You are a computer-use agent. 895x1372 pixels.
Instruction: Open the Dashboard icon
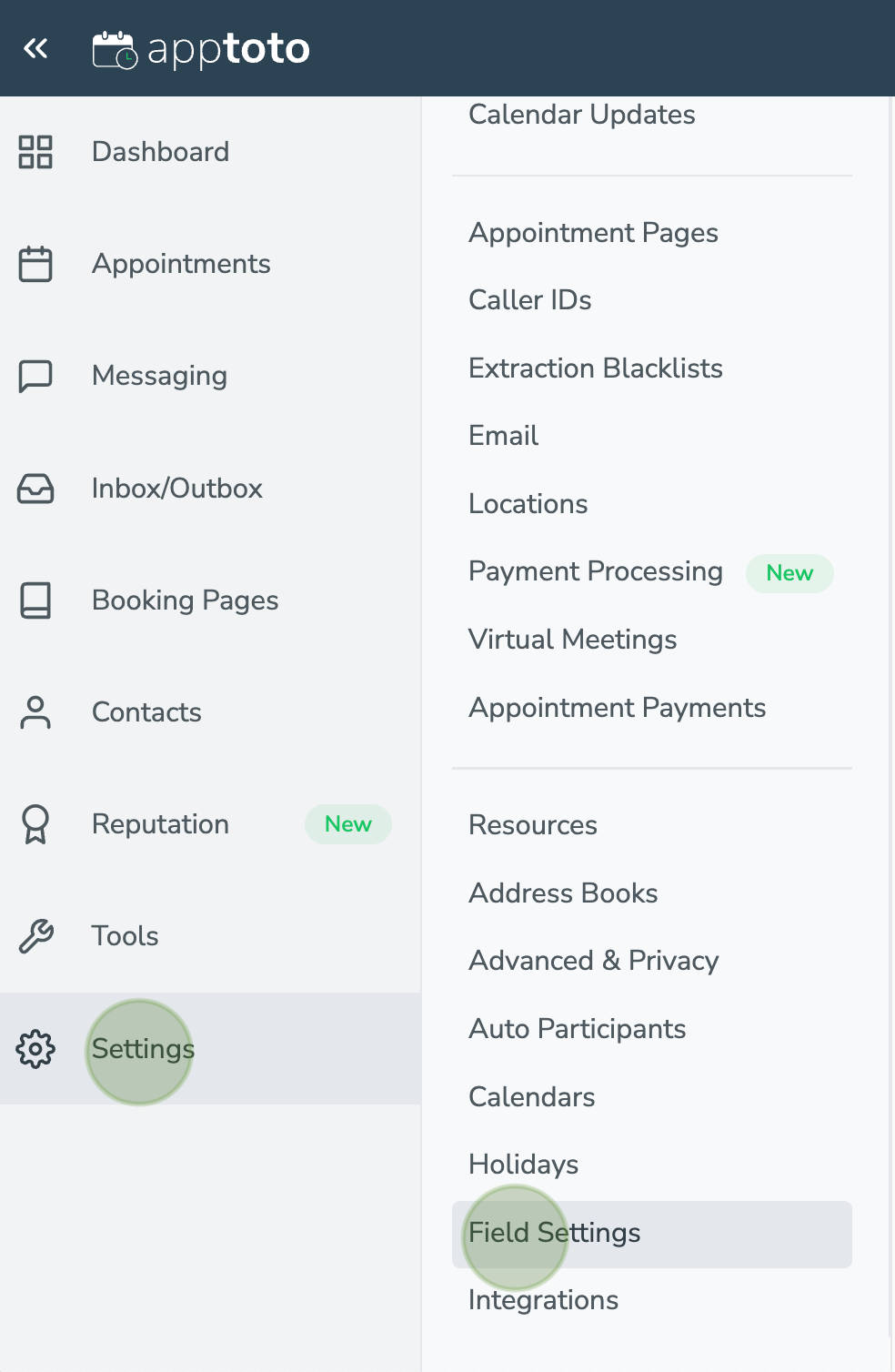(35, 154)
